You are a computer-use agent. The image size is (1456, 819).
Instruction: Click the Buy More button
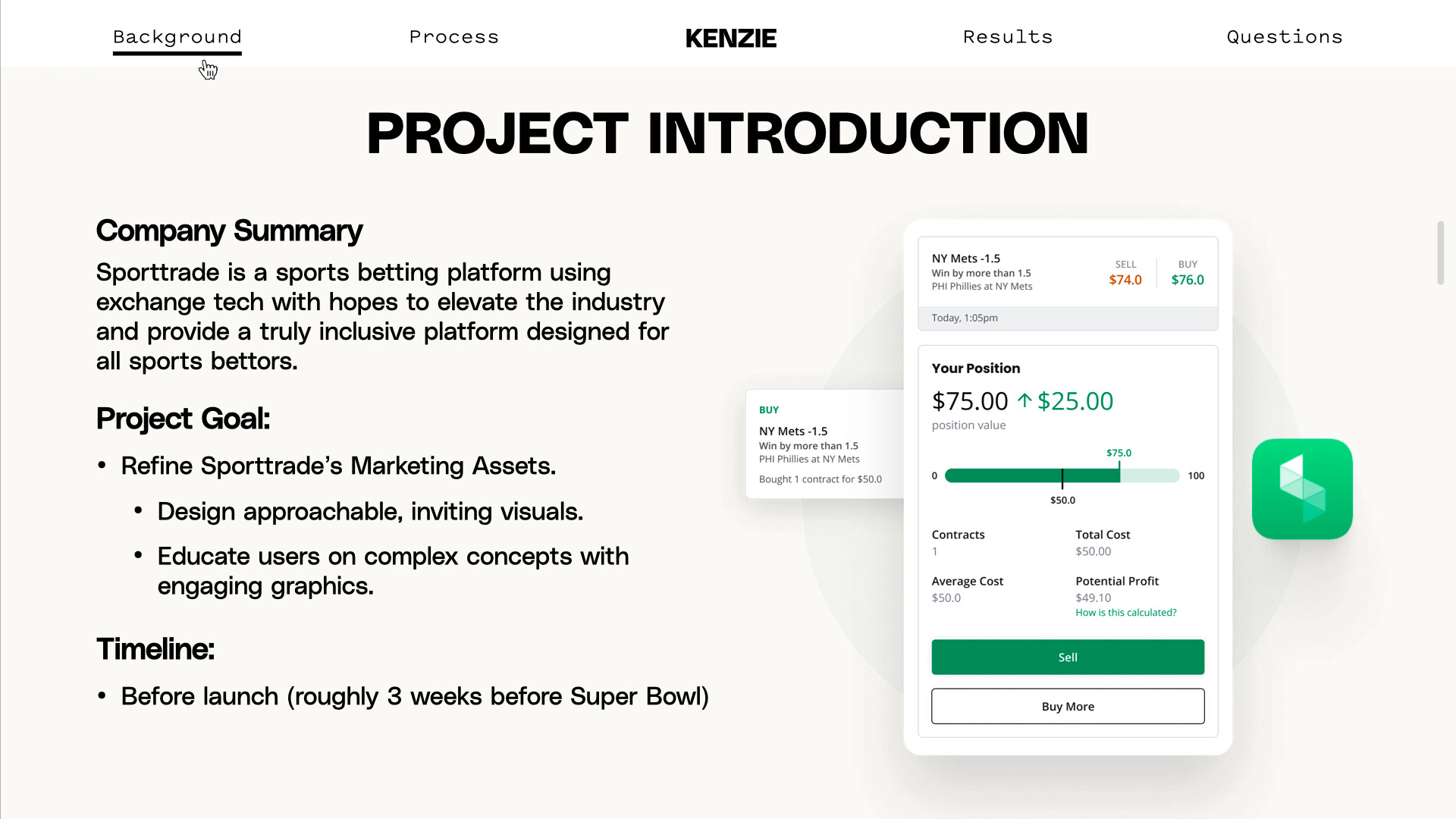coord(1068,707)
